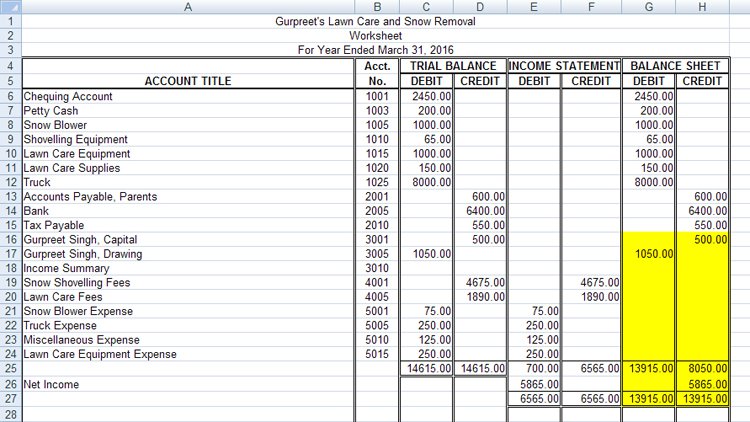Select the column D header
Screen dimensions: 750x422
tap(479, 7)
